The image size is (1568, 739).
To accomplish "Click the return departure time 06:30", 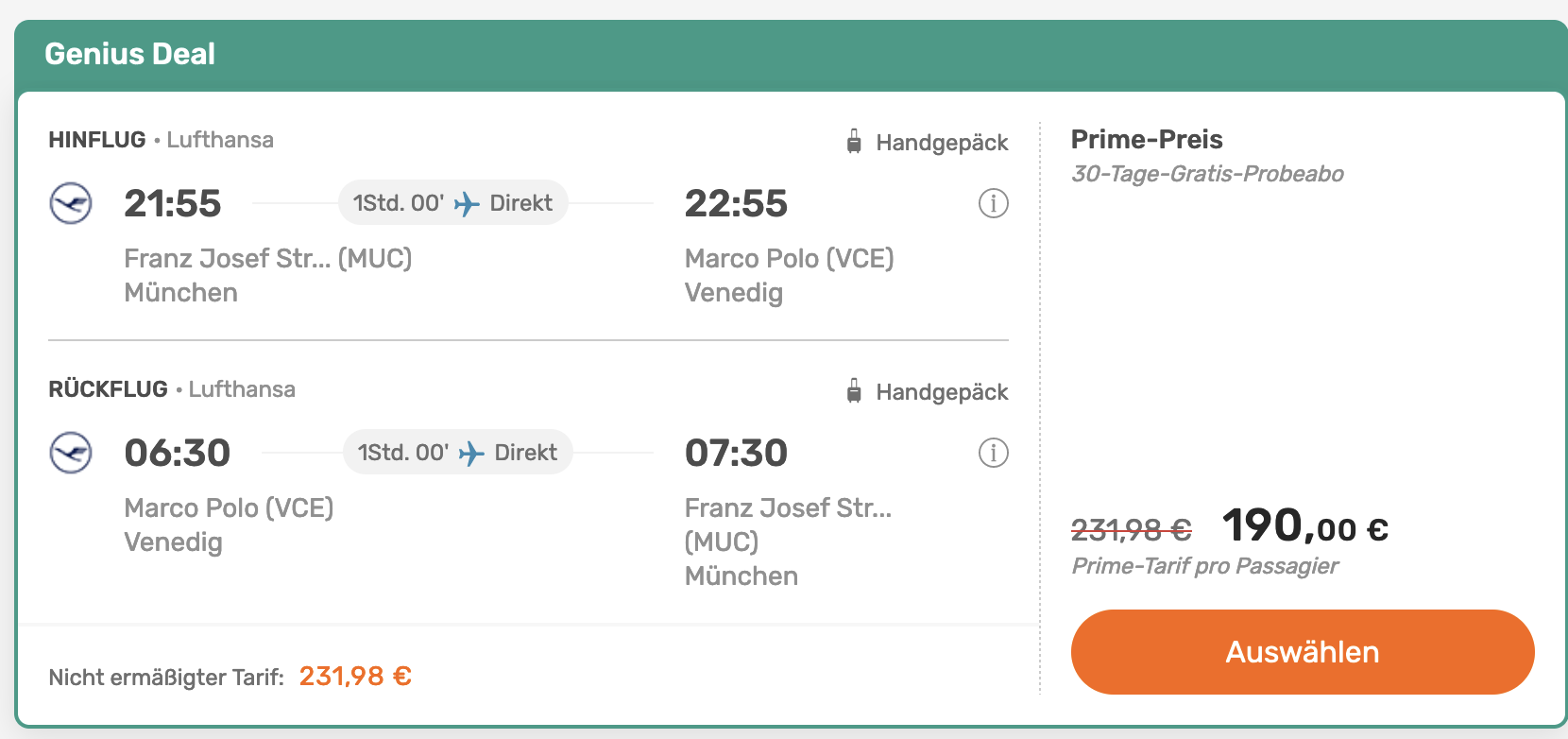I will 178,453.
